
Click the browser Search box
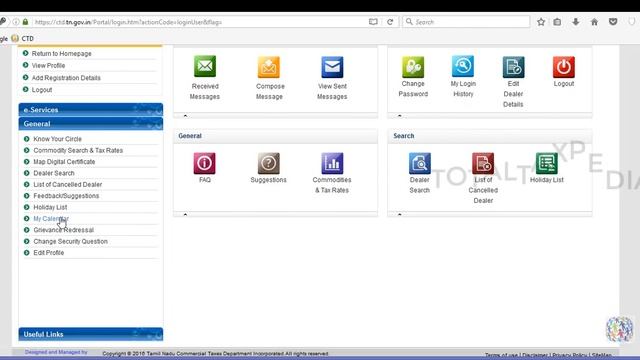coord(466,22)
